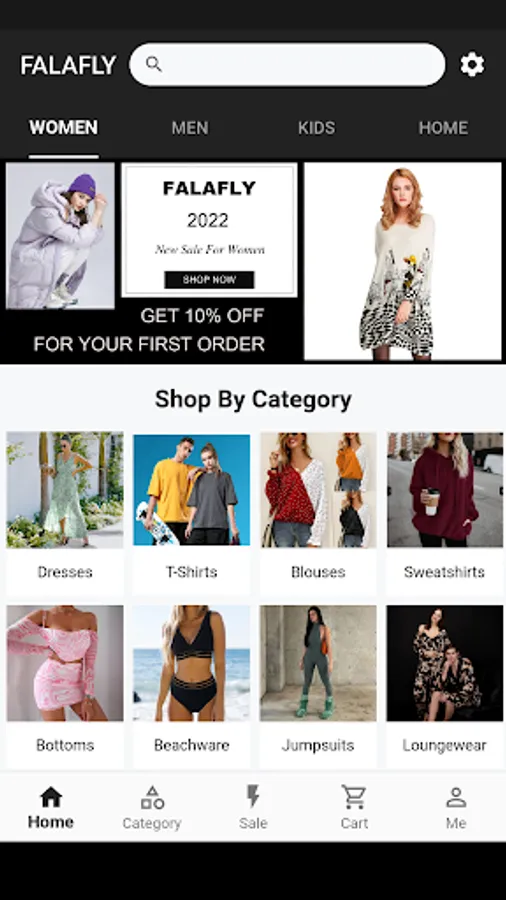Switch to the KIDS tab
This screenshot has height=900, width=506.
pos(316,127)
